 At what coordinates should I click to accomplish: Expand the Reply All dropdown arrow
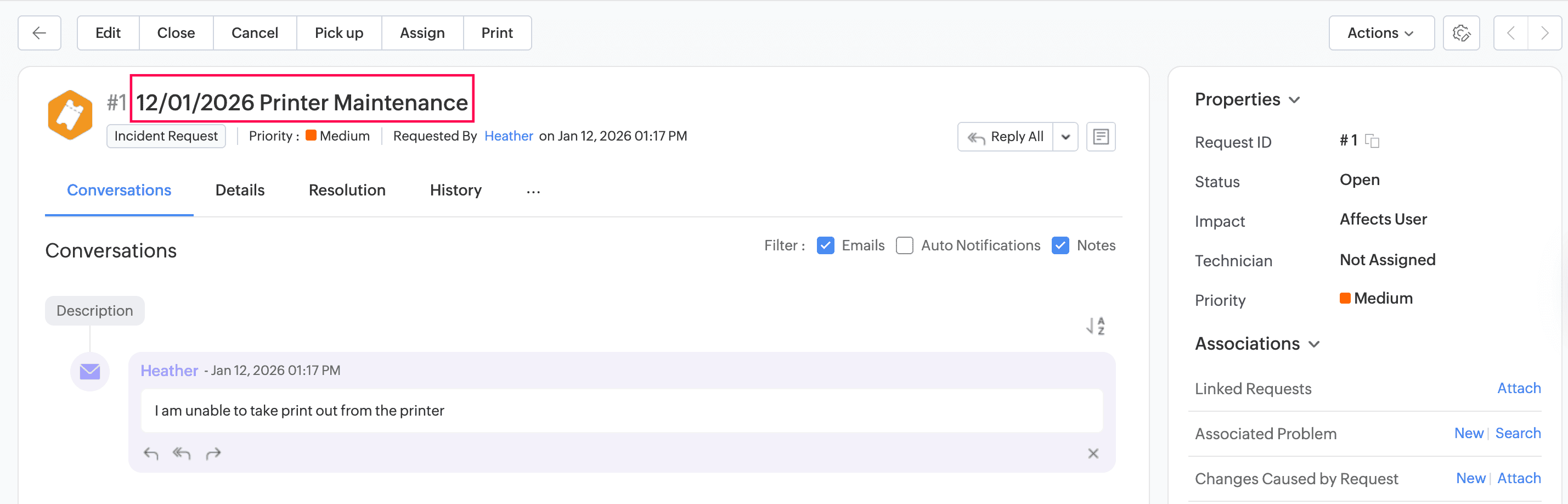point(1065,137)
